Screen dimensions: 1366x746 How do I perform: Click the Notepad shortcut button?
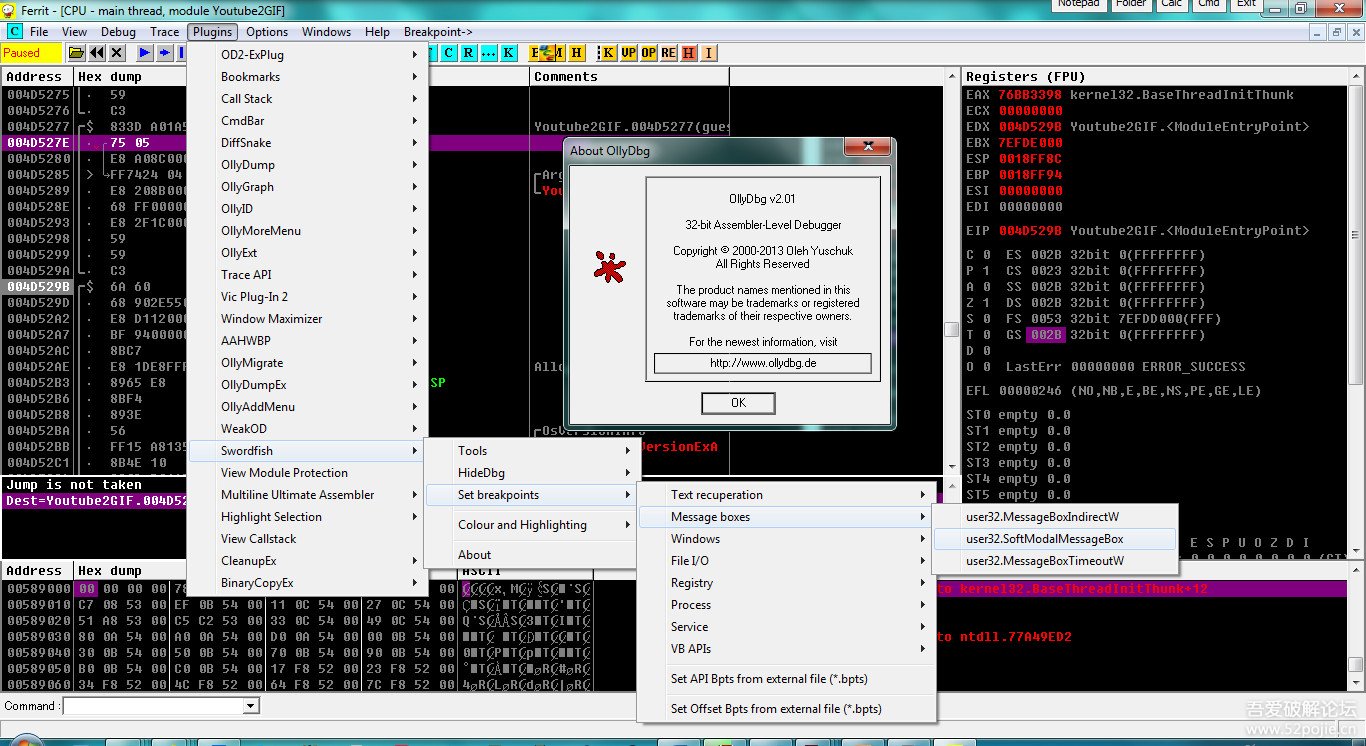click(x=1078, y=4)
